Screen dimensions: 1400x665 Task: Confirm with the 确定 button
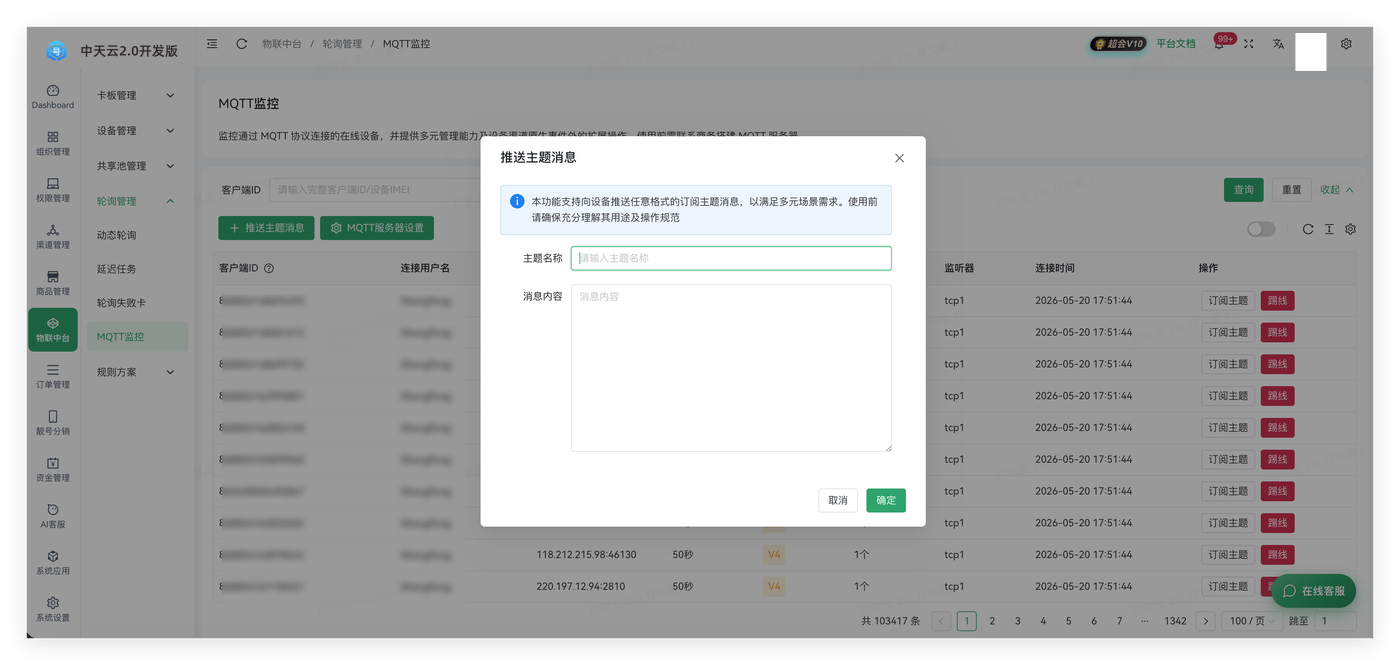coord(886,500)
